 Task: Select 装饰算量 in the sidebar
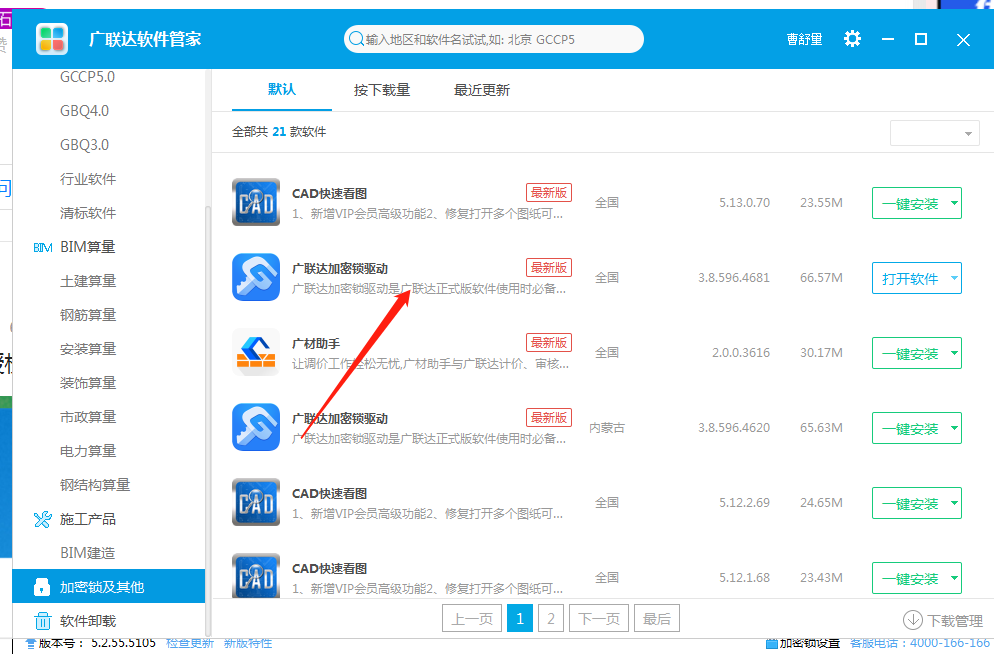click(88, 383)
